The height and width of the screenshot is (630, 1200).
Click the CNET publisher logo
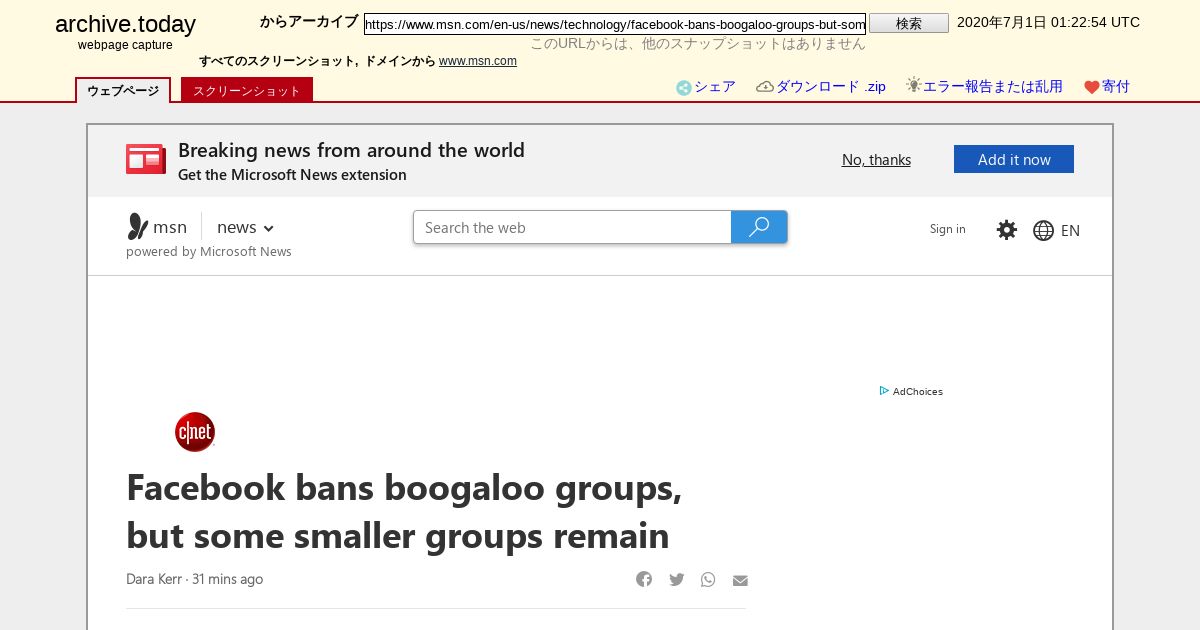click(195, 432)
